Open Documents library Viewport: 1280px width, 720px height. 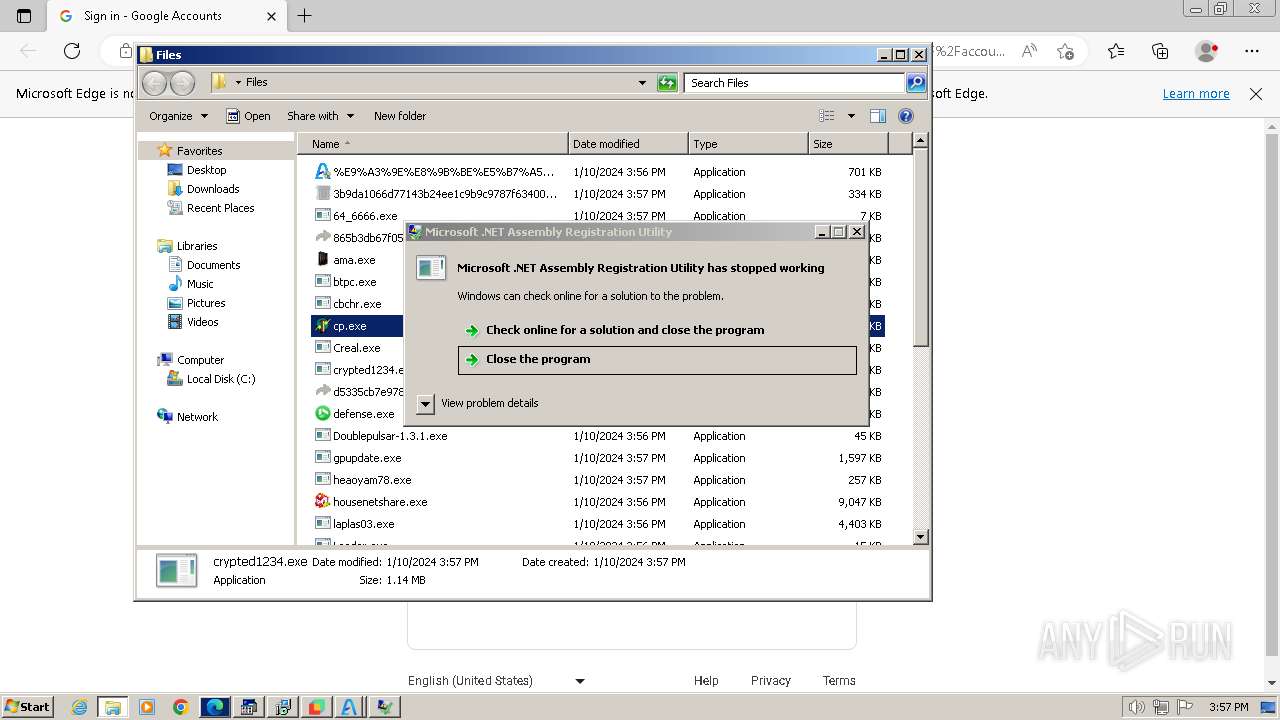pyautogui.click(x=213, y=265)
